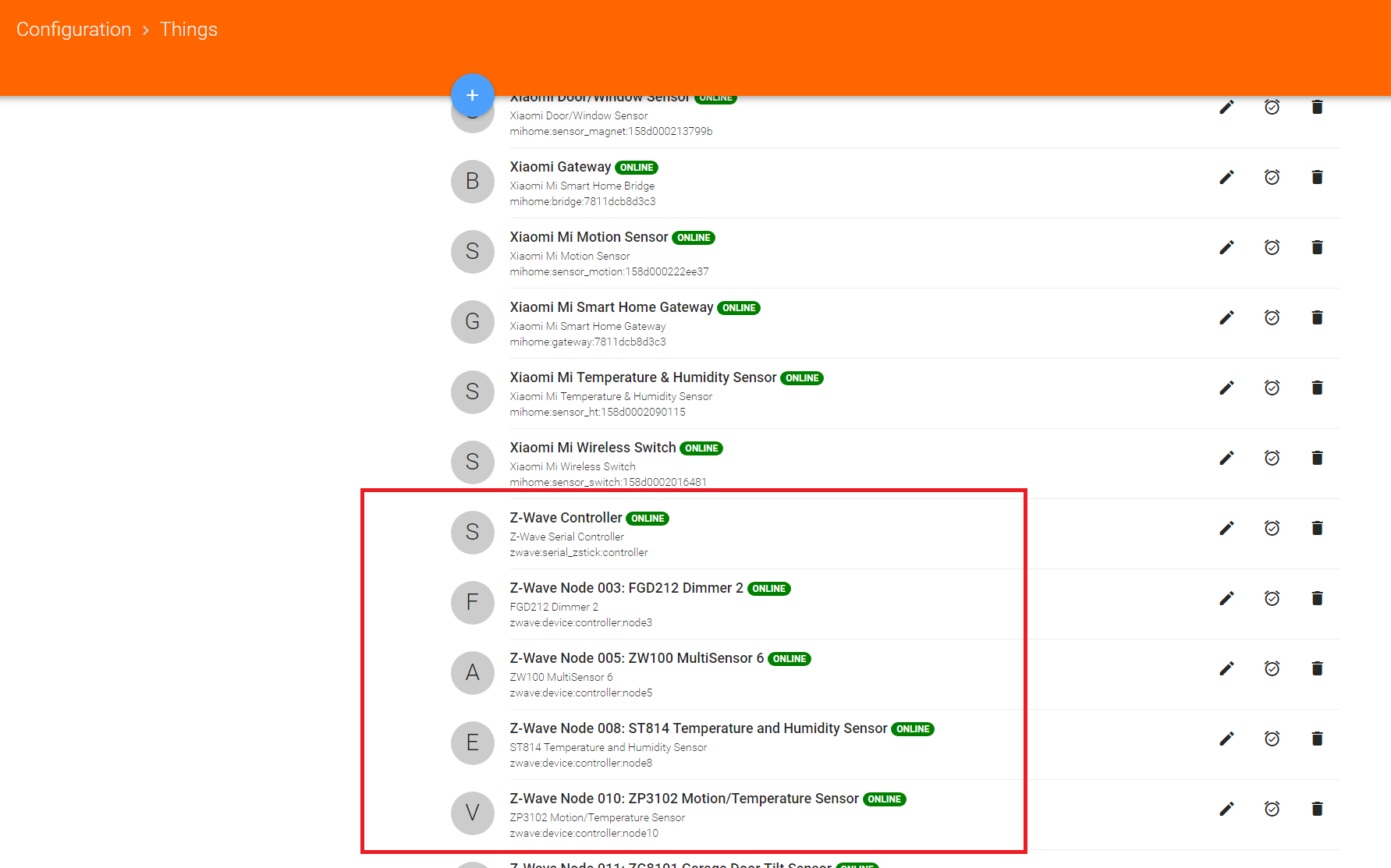Click the ONLINE badge of Xiaomi Mi Wireless Switch
This screenshot has height=868, width=1391.
click(701, 448)
